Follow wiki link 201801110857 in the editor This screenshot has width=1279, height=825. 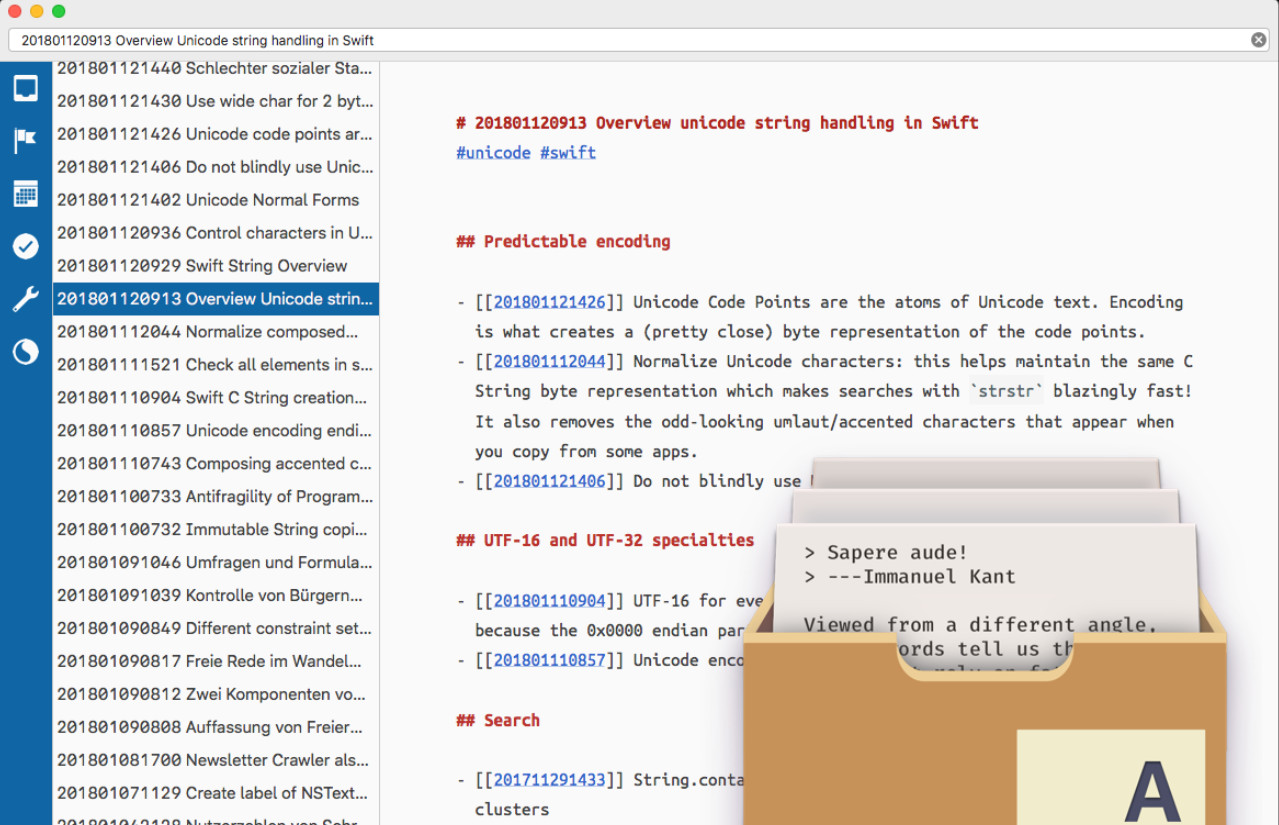pos(549,661)
